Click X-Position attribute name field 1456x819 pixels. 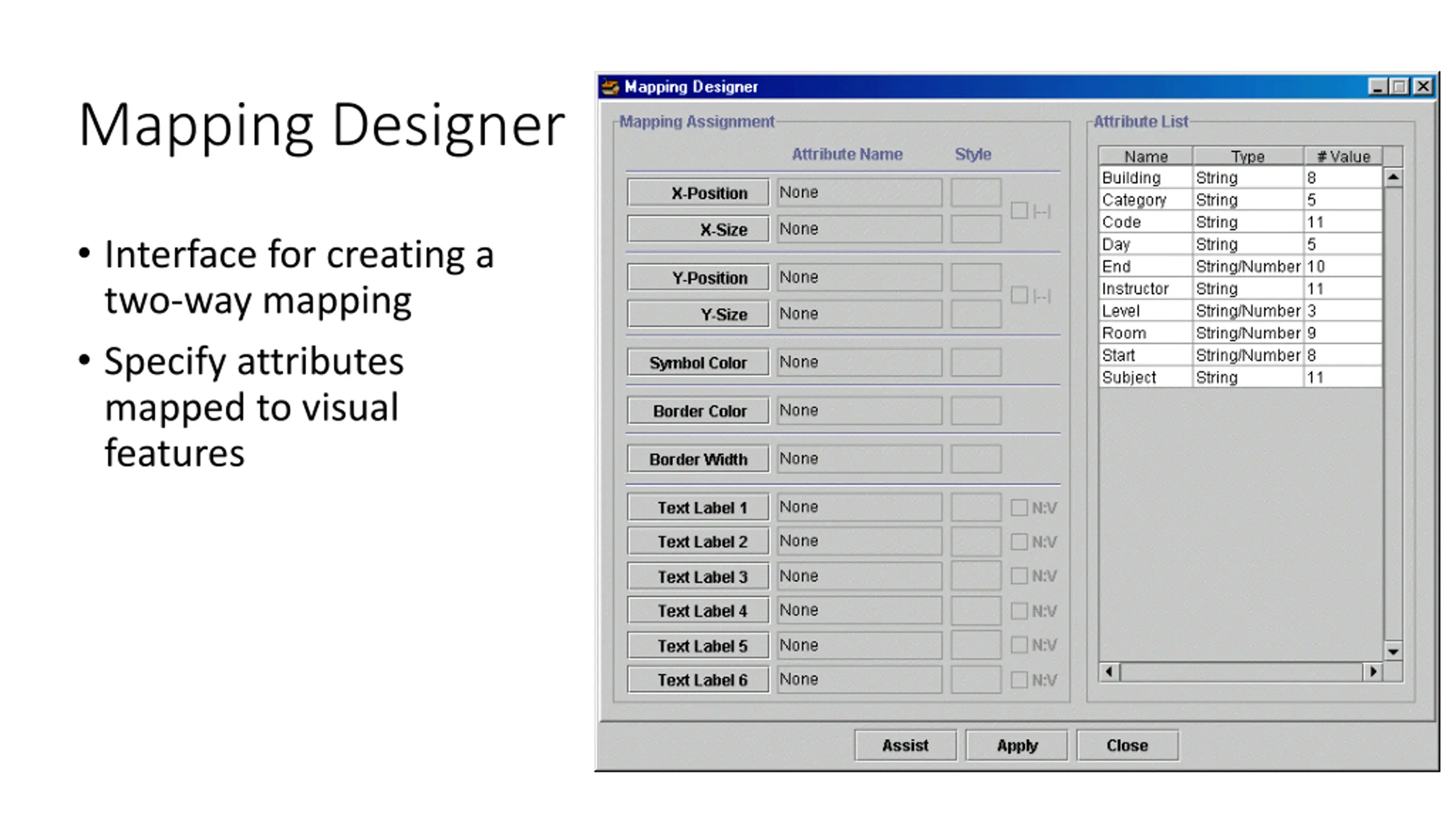[x=859, y=192]
